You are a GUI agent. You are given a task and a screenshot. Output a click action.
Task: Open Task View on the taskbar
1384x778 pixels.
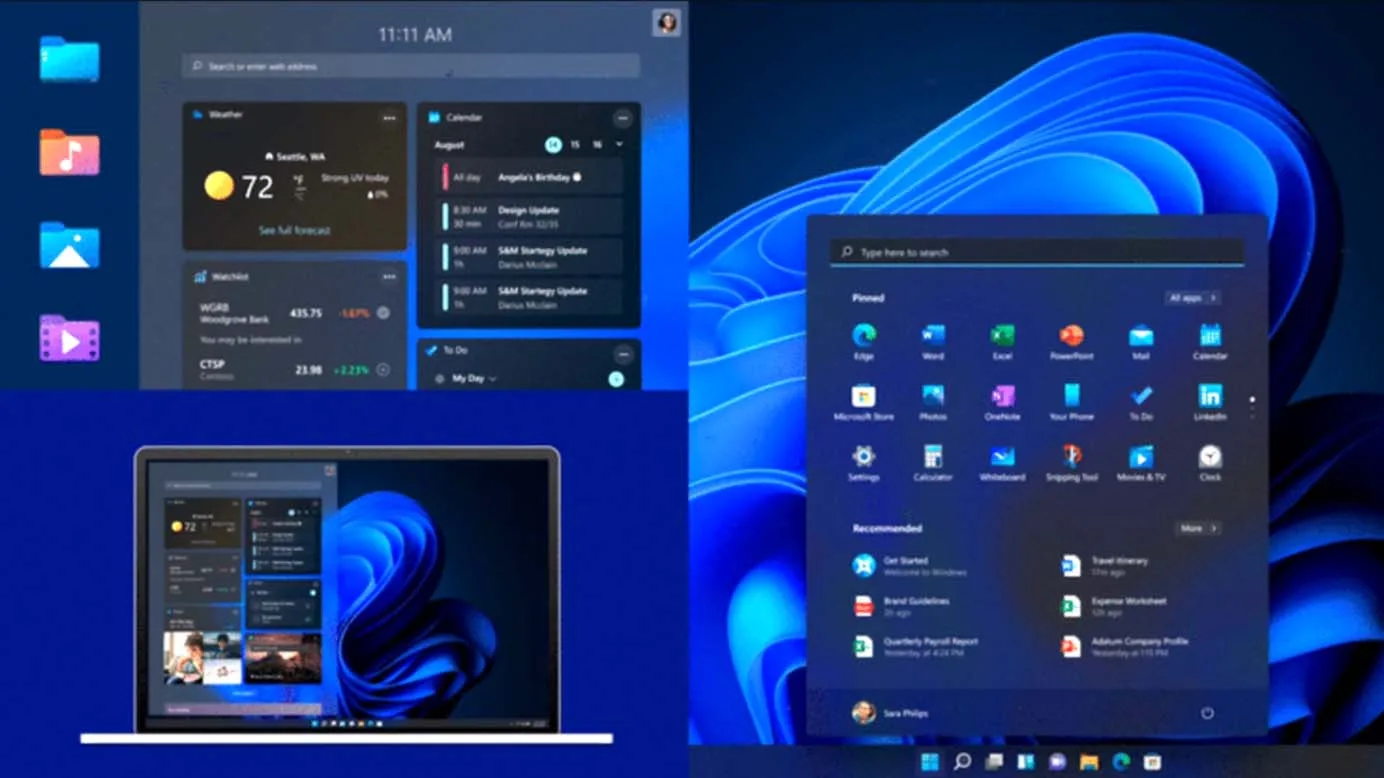click(x=994, y=762)
